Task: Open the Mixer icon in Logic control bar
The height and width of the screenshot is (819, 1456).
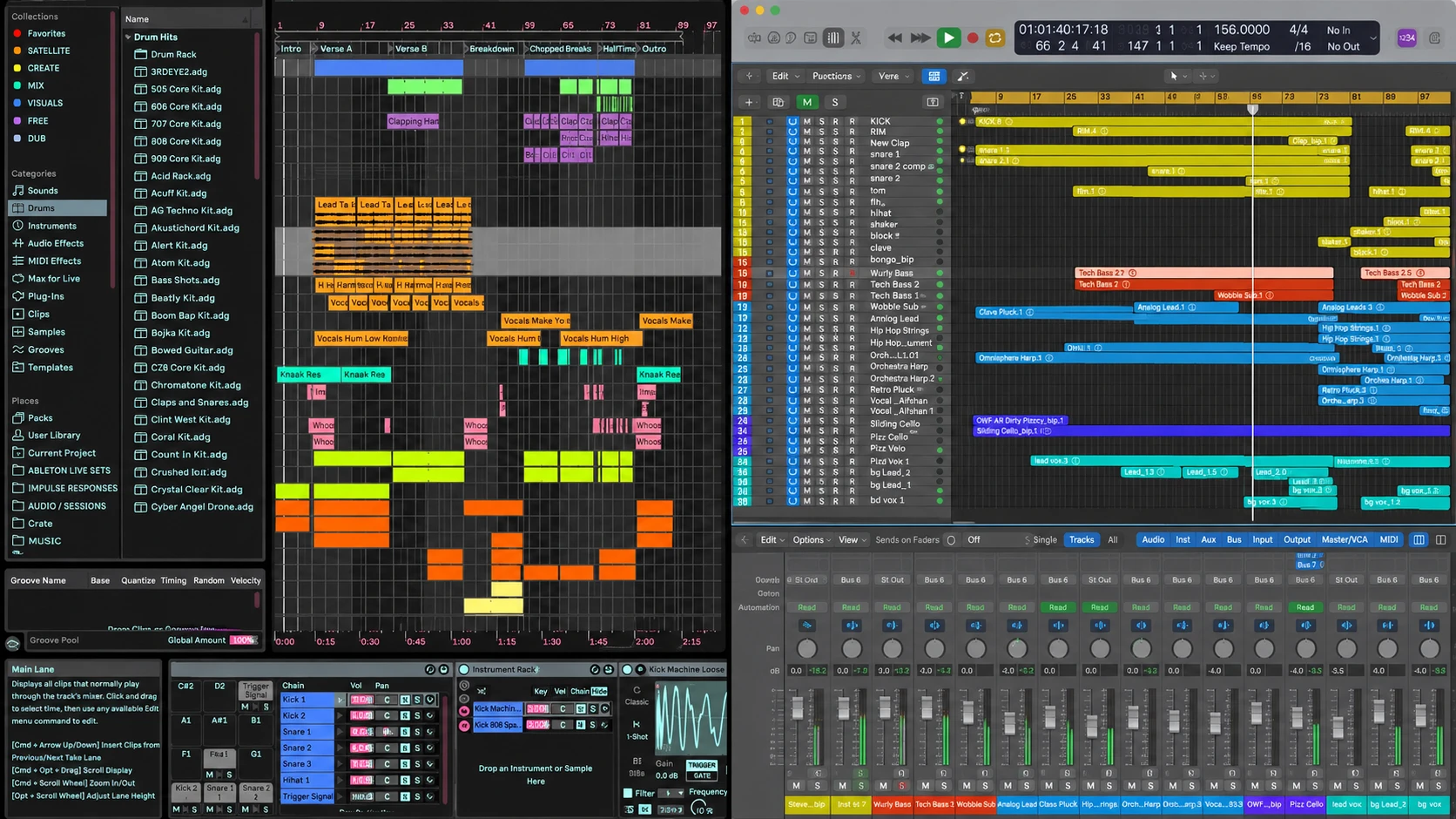Action: (x=833, y=37)
